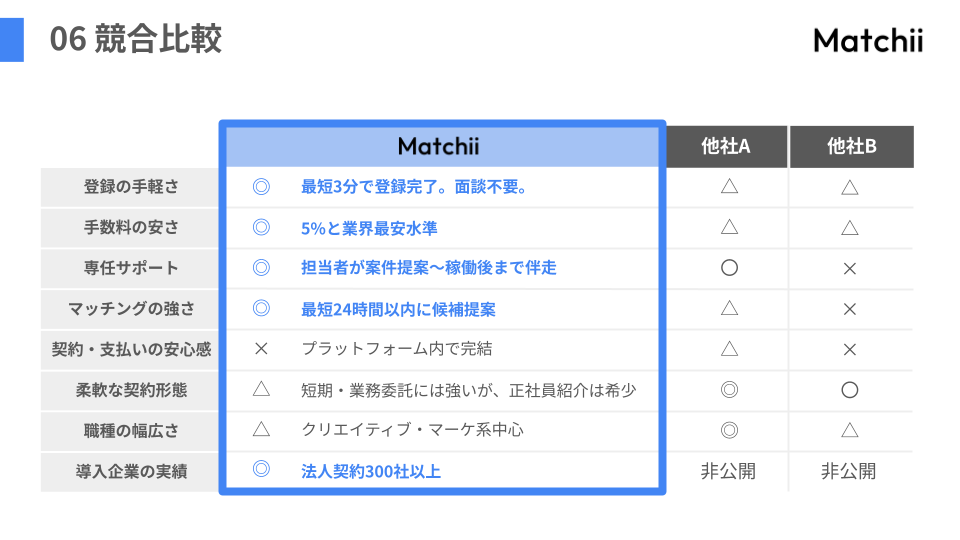Select the 他社A column header
The image size is (960, 540).
(x=726, y=147)
